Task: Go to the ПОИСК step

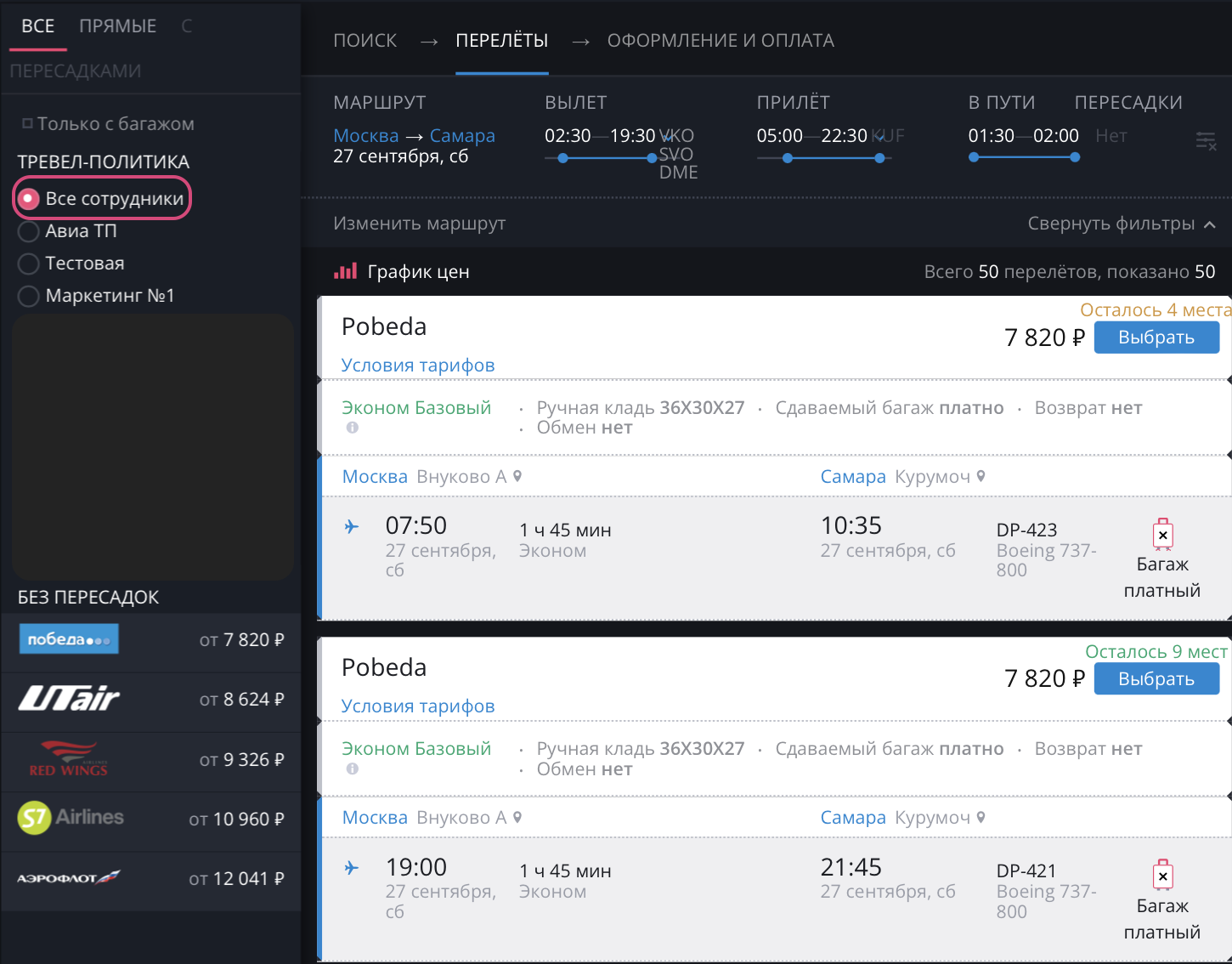Action: (x=365, y=41)
